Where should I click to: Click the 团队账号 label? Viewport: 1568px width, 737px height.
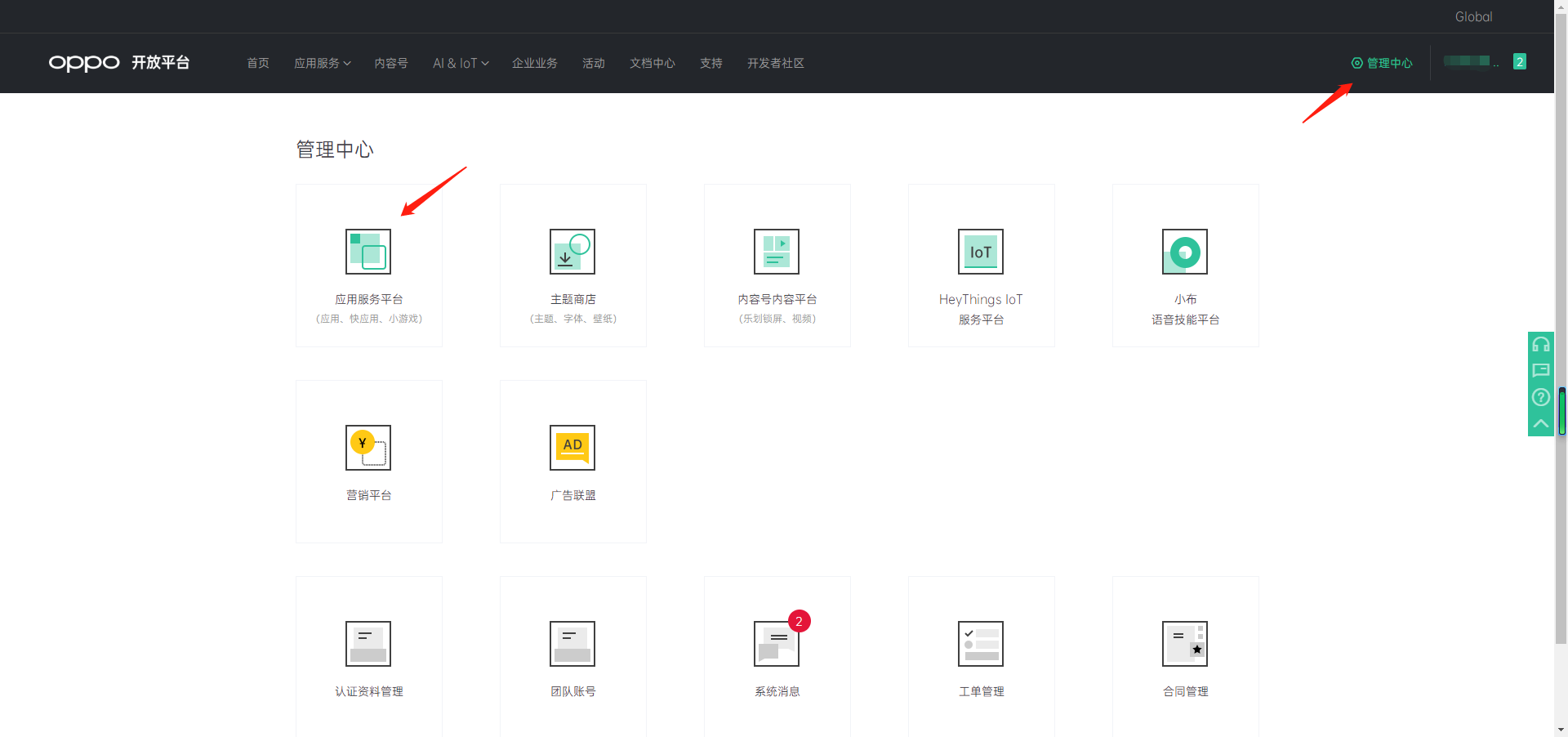[573, 691]
